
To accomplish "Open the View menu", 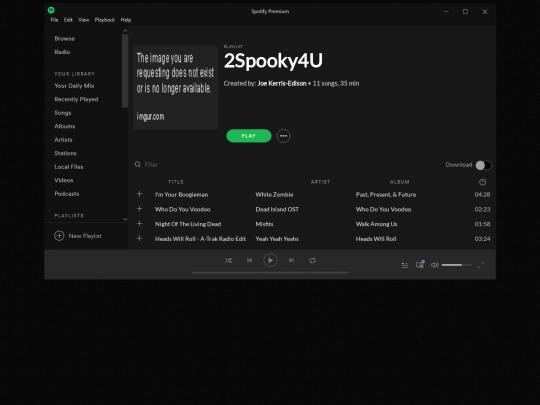I will (83, 20).
